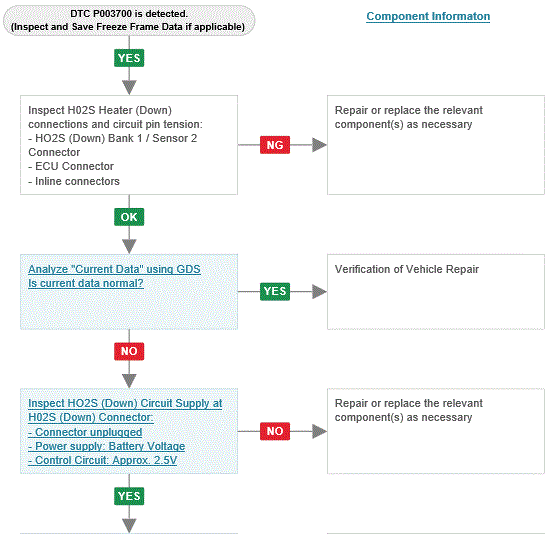Screen dimensions: 552x534
Task: Follow the Inspect HO2S (Down) Circuit Supply link
Action: pyautogui.click(x=125, y=403)
